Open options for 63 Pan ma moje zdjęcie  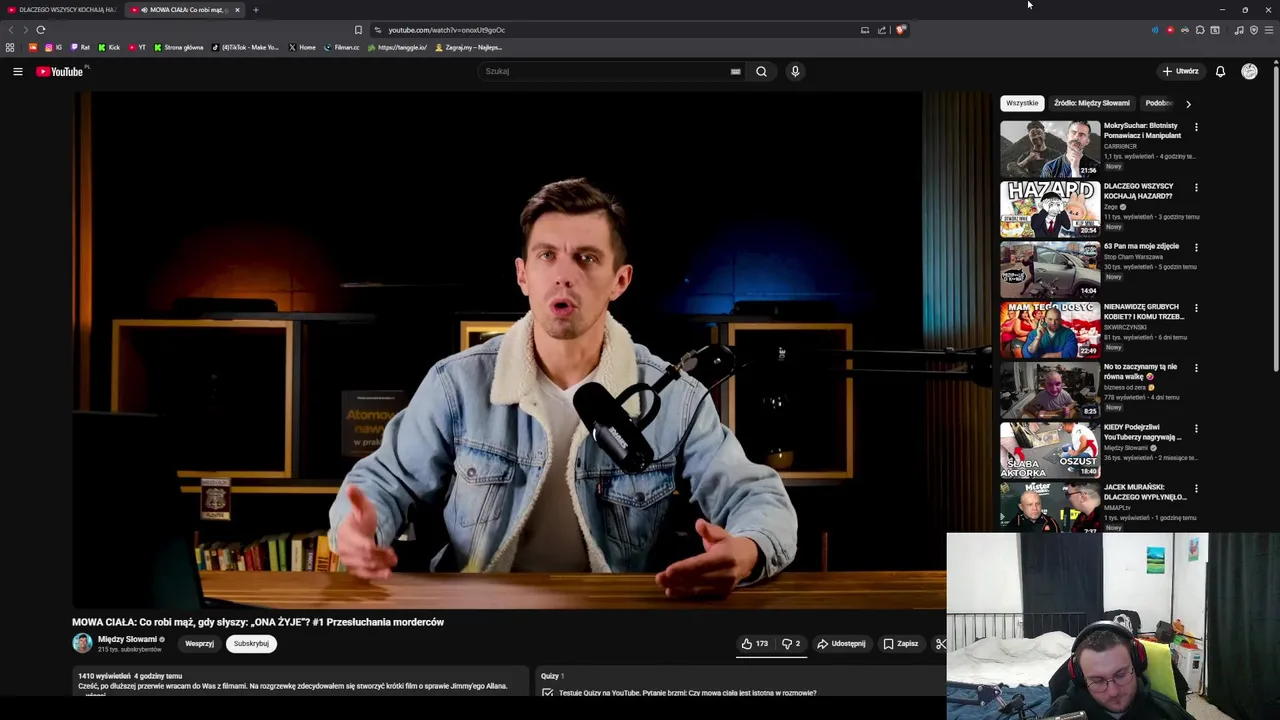1196,247
